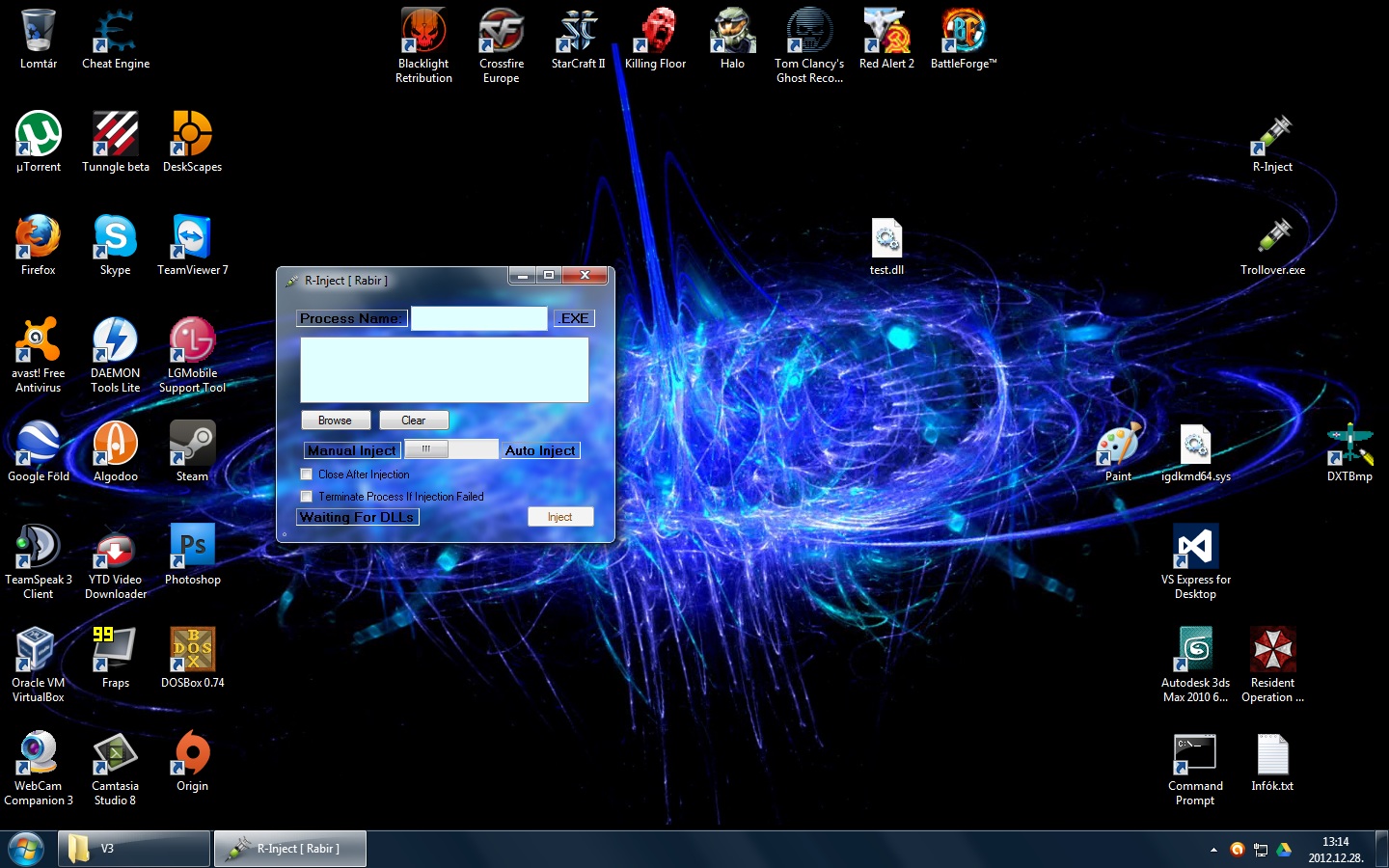The image size is (1389, 868).
Task: Click the Inject button
Action: click(x=559, y=517)
